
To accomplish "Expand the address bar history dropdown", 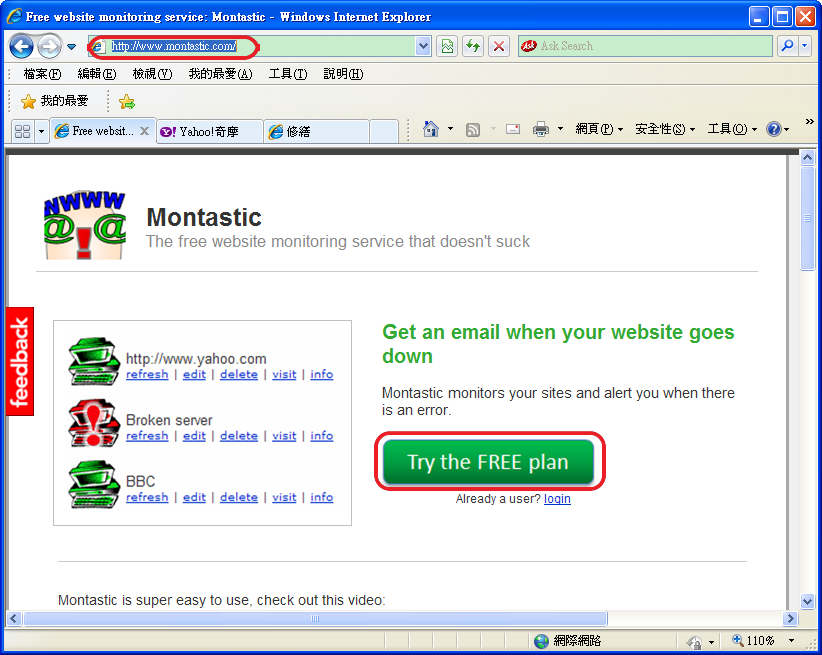I will (x=424, y=46).
